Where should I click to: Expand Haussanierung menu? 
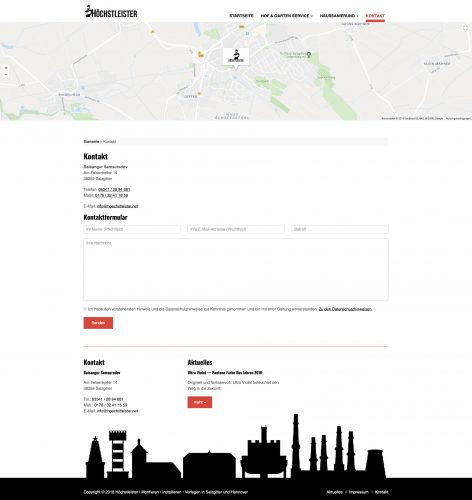click(x=339, y=16)
